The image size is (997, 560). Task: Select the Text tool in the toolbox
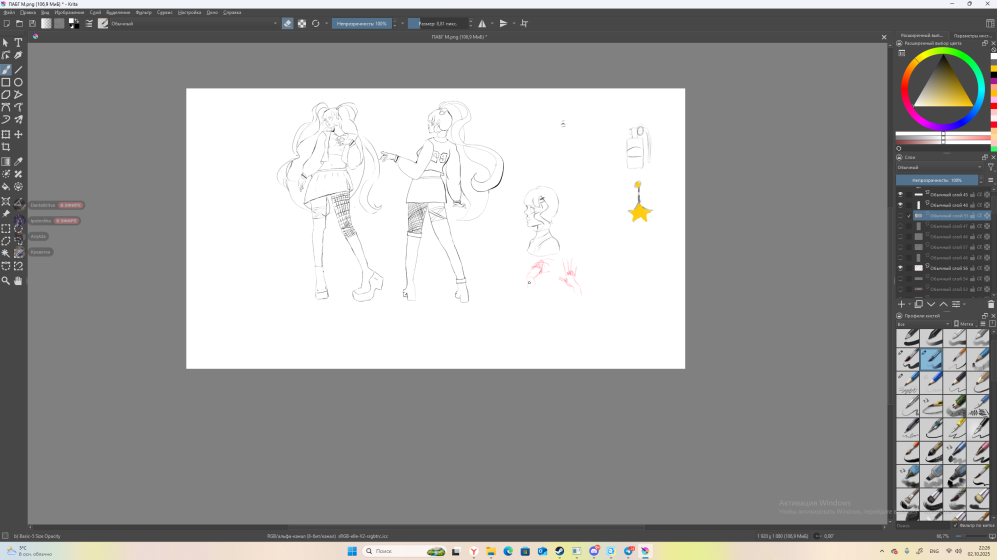18,43
